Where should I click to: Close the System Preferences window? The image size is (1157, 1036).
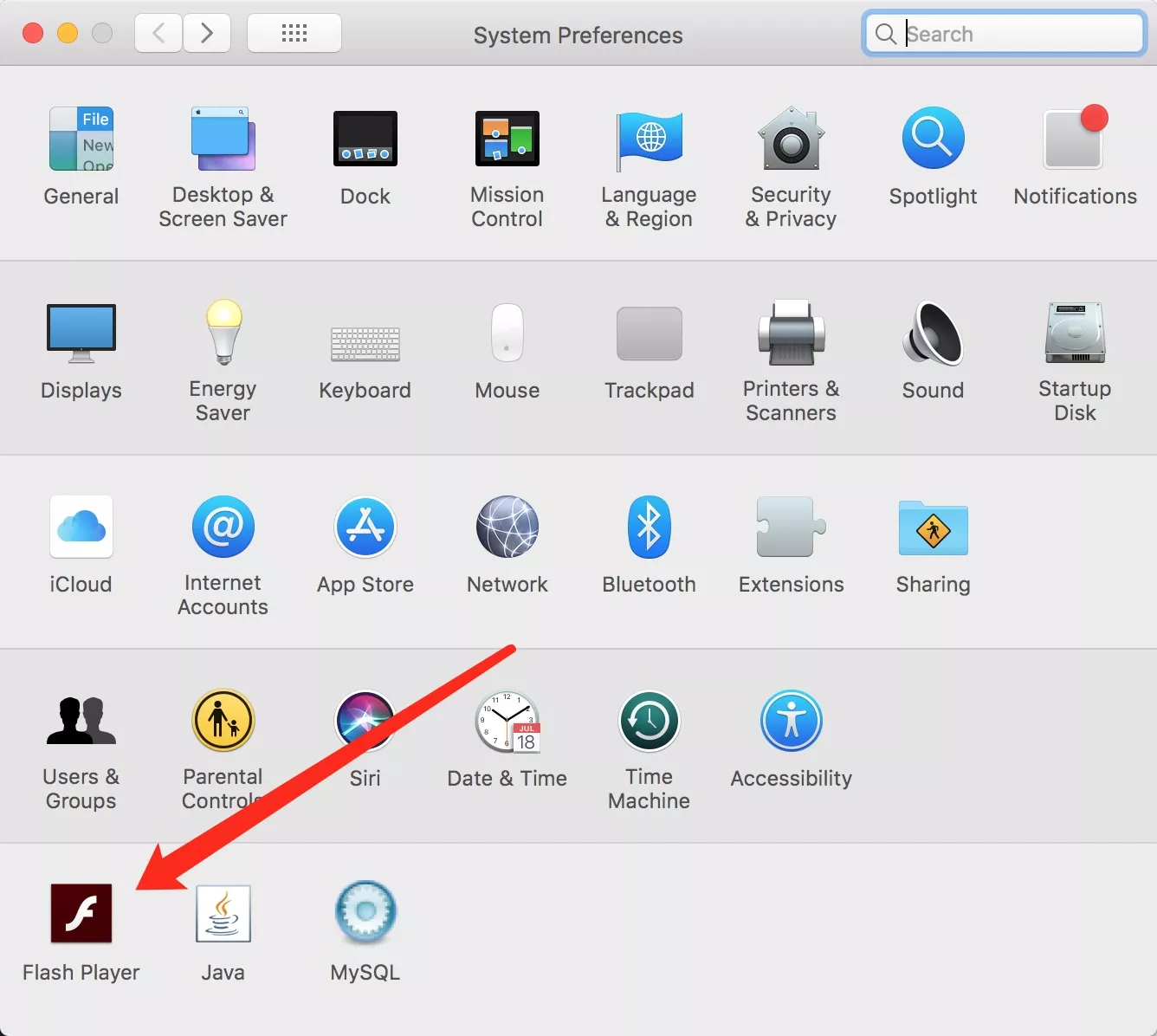pos(33,33)
